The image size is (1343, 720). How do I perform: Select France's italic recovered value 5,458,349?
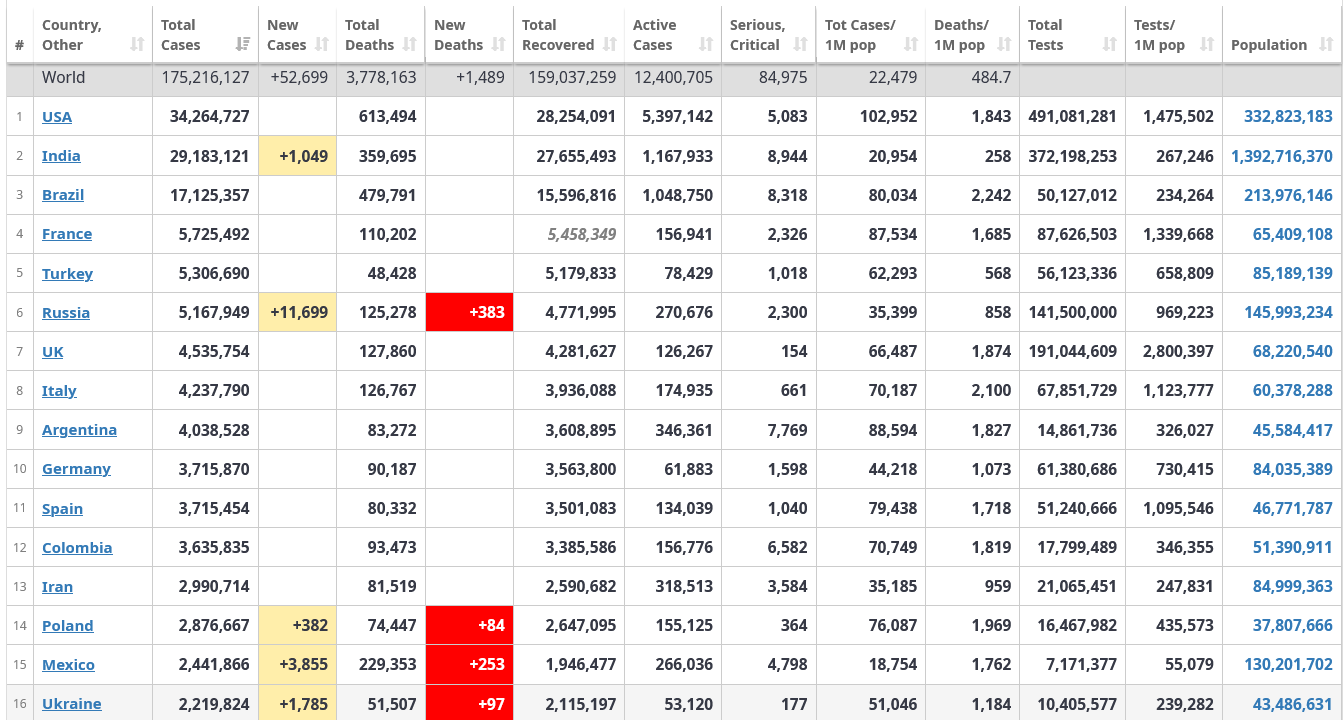point(582,234)
